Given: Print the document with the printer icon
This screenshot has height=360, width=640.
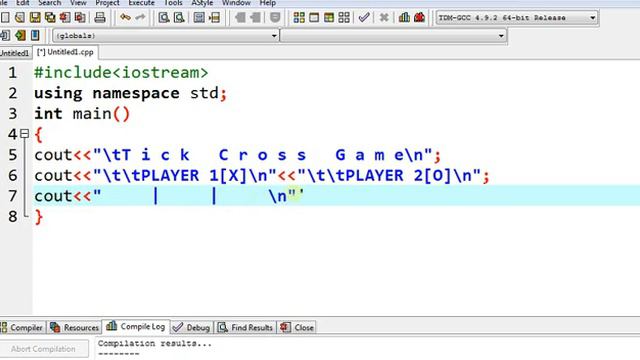Looking at the screenshot, I should click(100, 18).
